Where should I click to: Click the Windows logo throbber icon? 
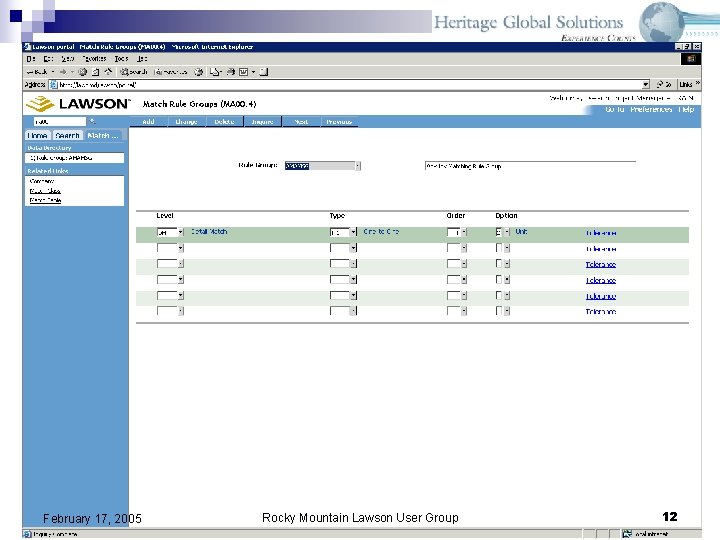(x=691, y=59)
